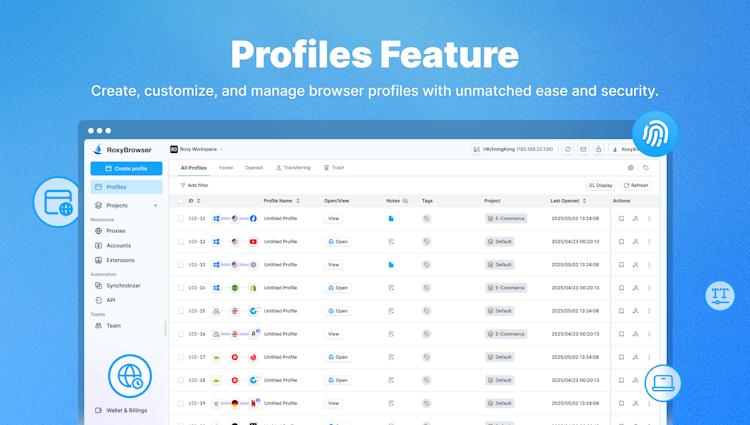
Task: Click Add filter
Action: [x=194, y=185]
